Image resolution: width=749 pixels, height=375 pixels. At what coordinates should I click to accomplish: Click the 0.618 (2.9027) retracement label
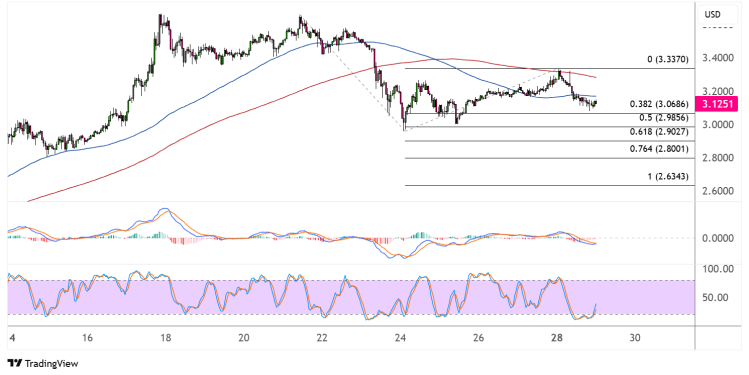pyautogui.click(x=659, y=132)
